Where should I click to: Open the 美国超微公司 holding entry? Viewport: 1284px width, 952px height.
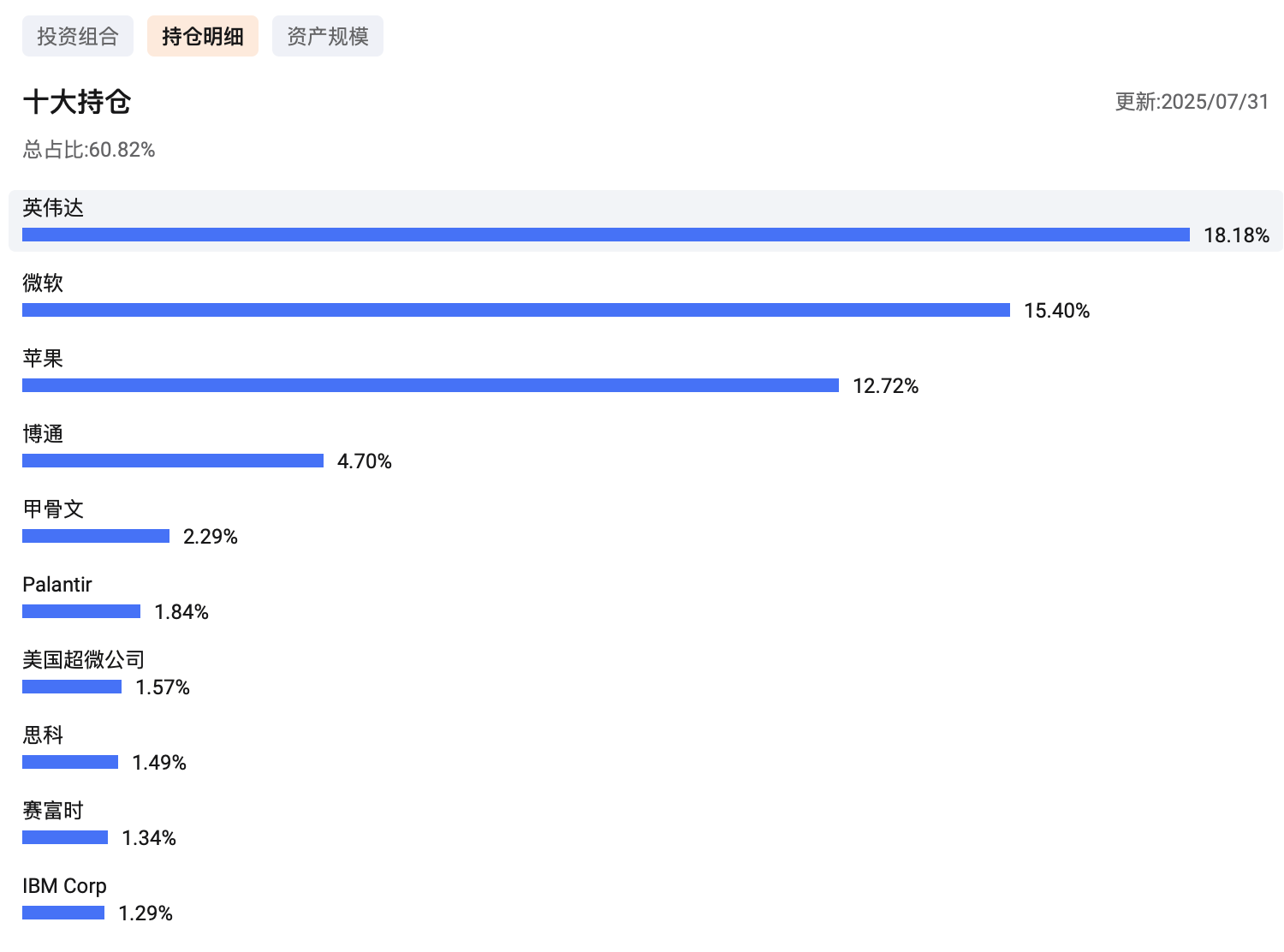point(84,660)
